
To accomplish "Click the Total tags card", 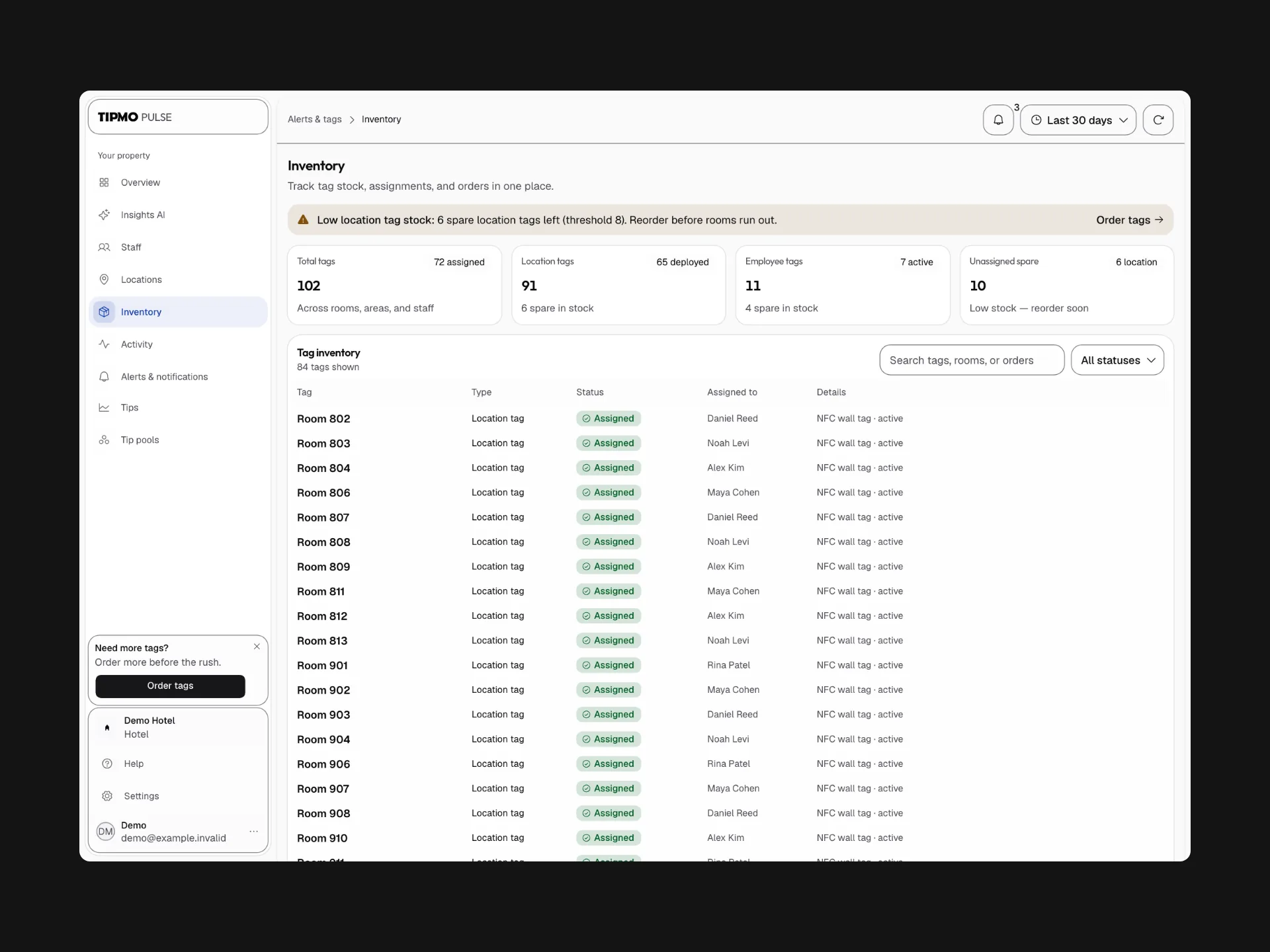I will [x=394, y=286].
